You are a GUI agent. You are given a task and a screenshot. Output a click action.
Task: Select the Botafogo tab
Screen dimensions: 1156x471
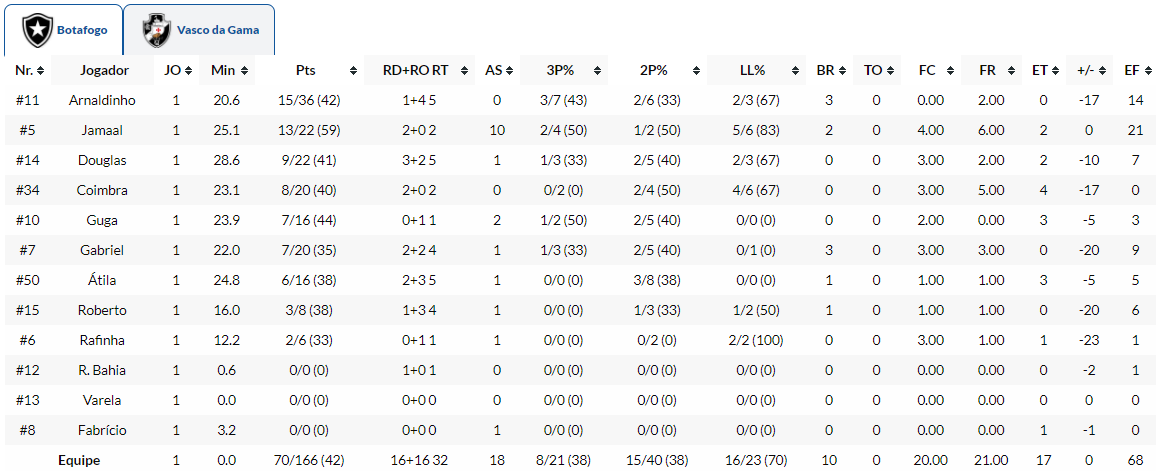[x=82, y=30]
